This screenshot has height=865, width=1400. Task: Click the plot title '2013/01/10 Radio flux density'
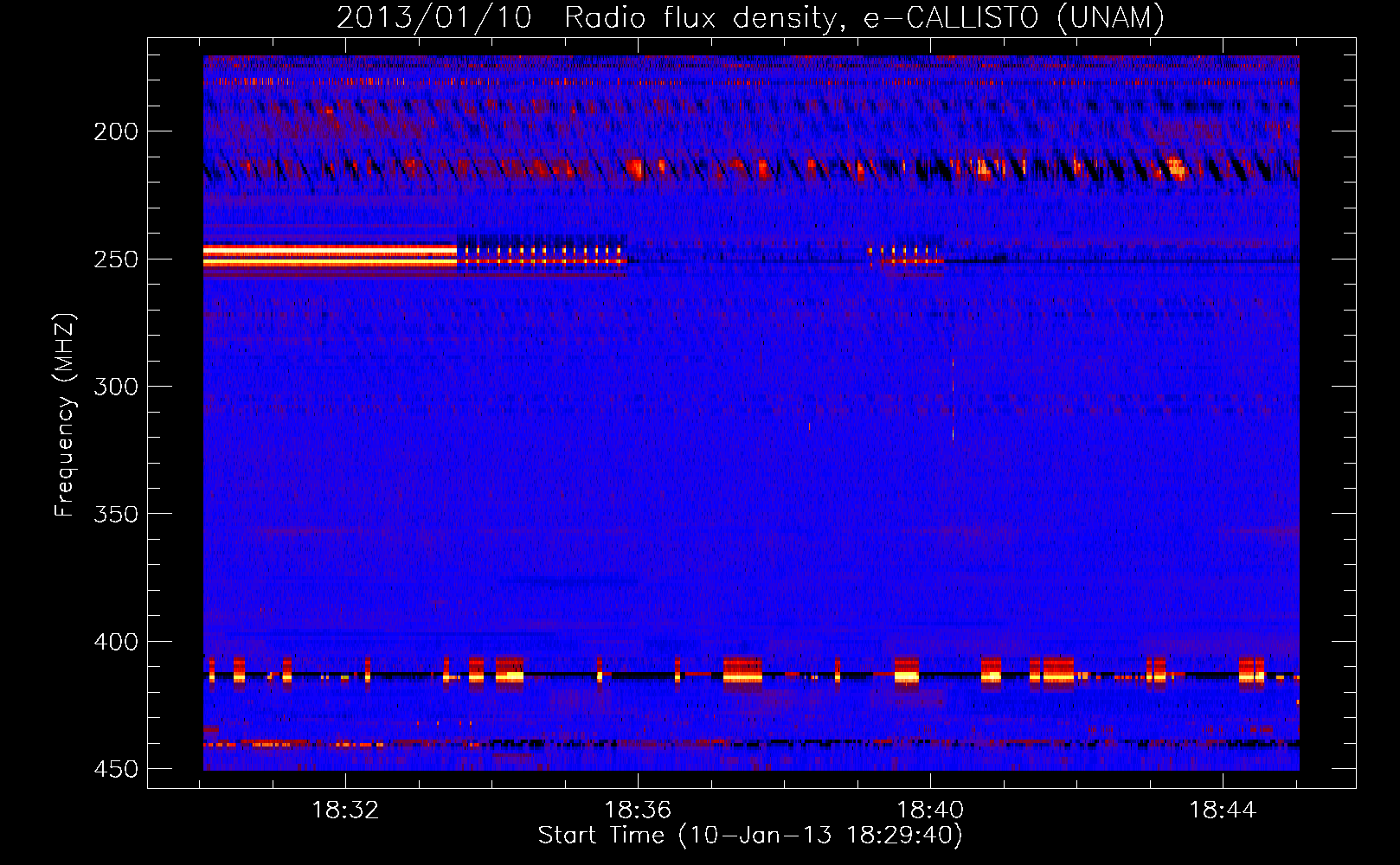coord(750,17)
